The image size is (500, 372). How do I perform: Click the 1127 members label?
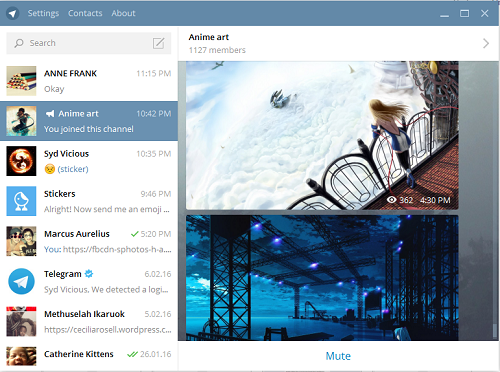pyautogui.click(x=217, y=50)
